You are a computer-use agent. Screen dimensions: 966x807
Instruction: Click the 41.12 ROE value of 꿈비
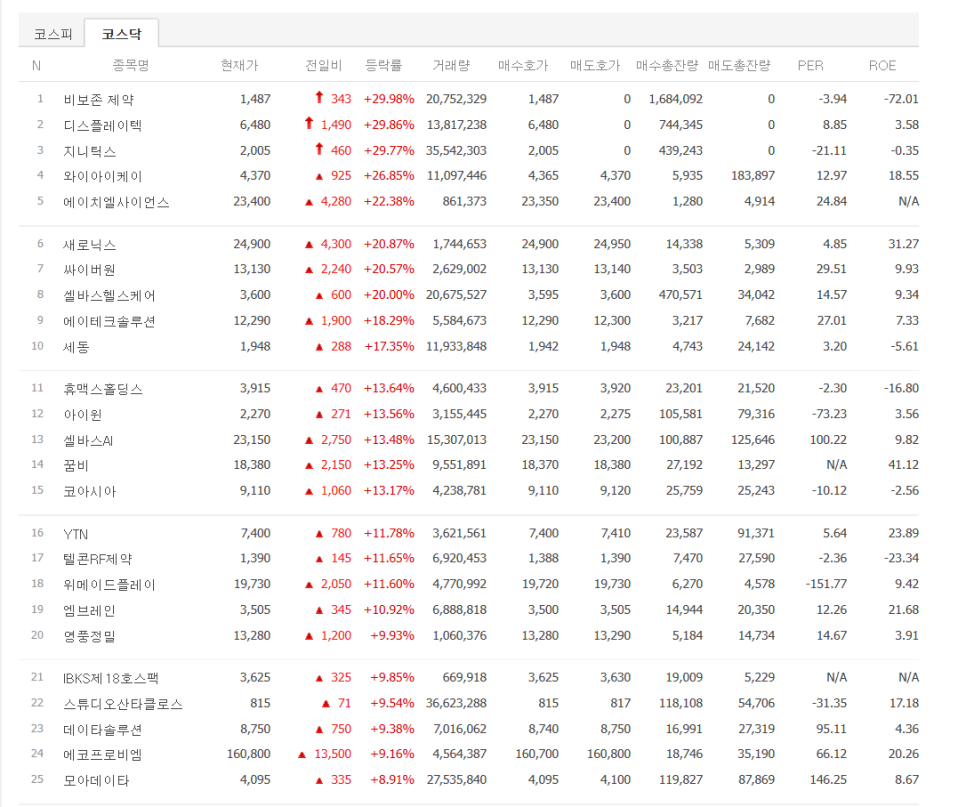click(904, 464)
